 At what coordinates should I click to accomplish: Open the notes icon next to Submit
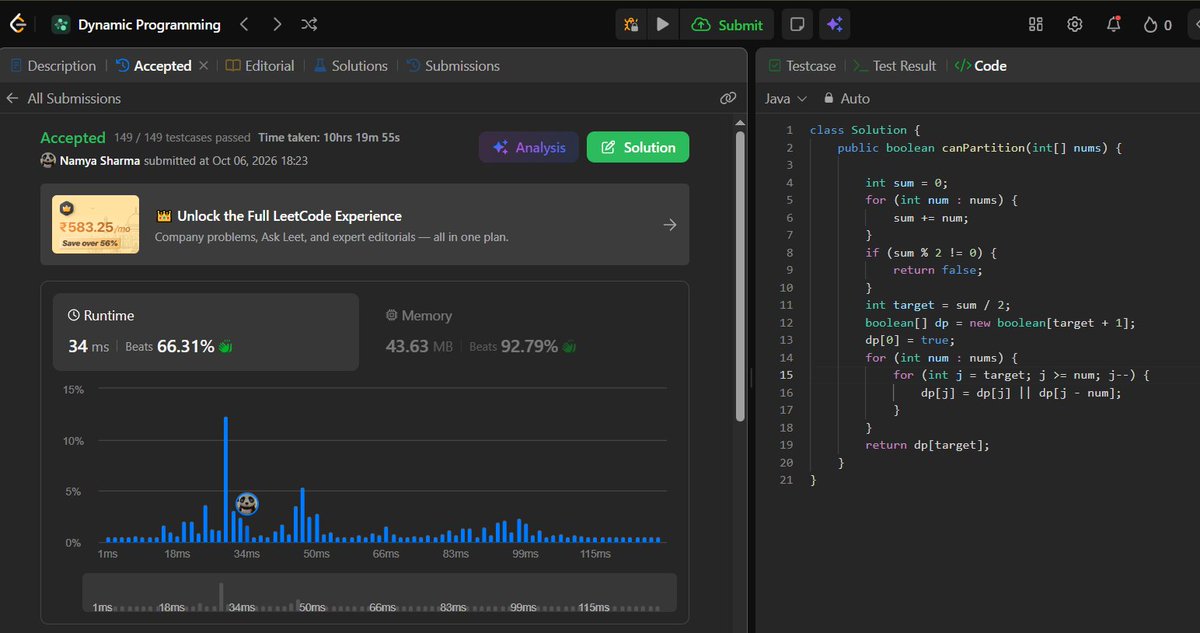[x=797, y=25]
